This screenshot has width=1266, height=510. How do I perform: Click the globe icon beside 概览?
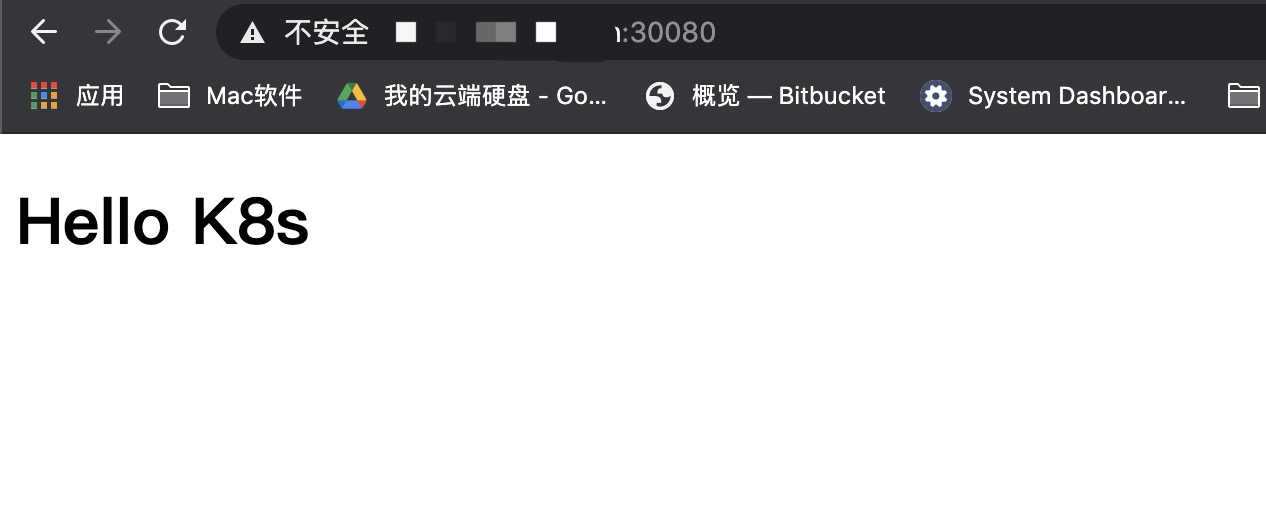pos(660,96)
